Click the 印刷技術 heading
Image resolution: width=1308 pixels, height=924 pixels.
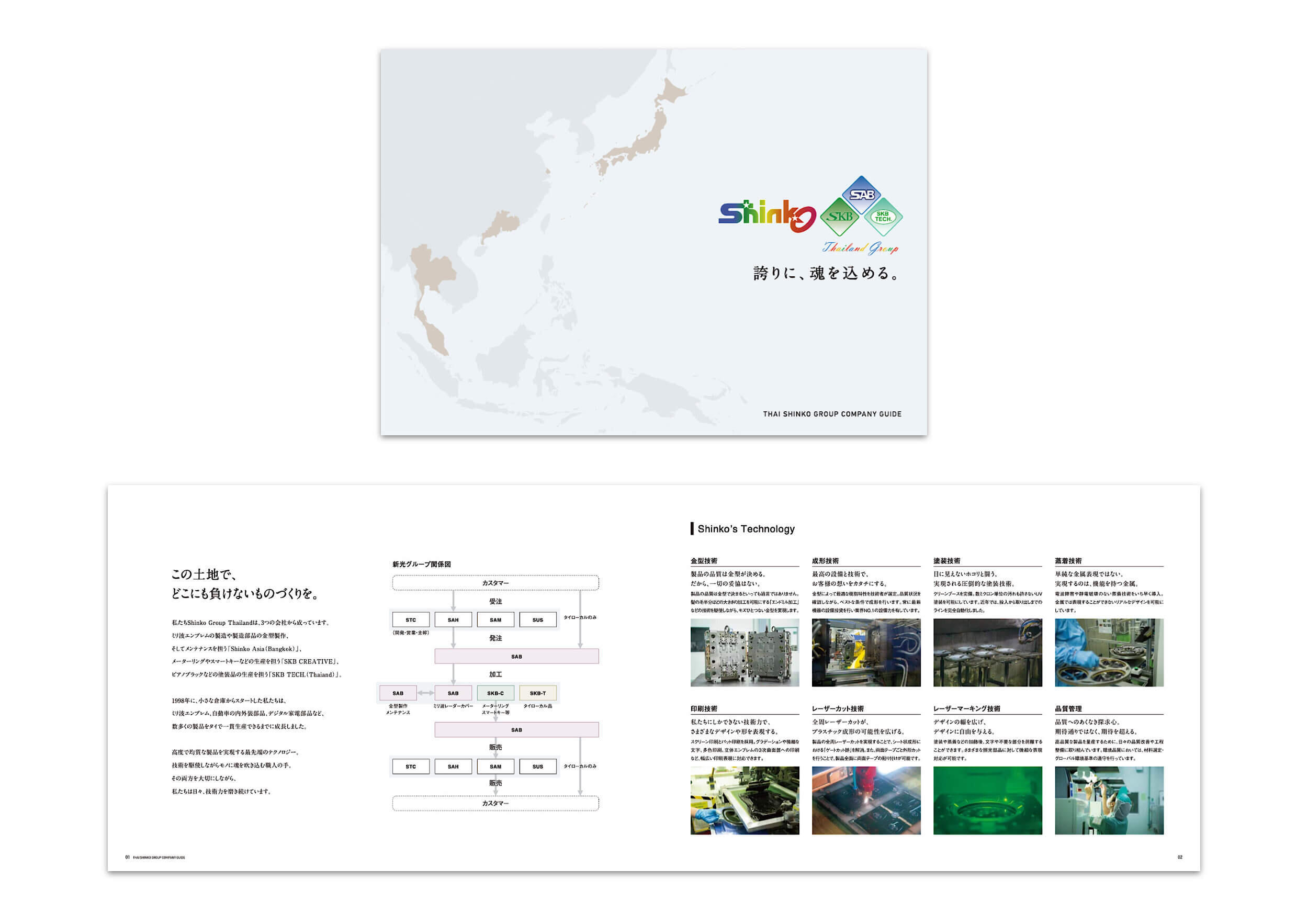704,708
